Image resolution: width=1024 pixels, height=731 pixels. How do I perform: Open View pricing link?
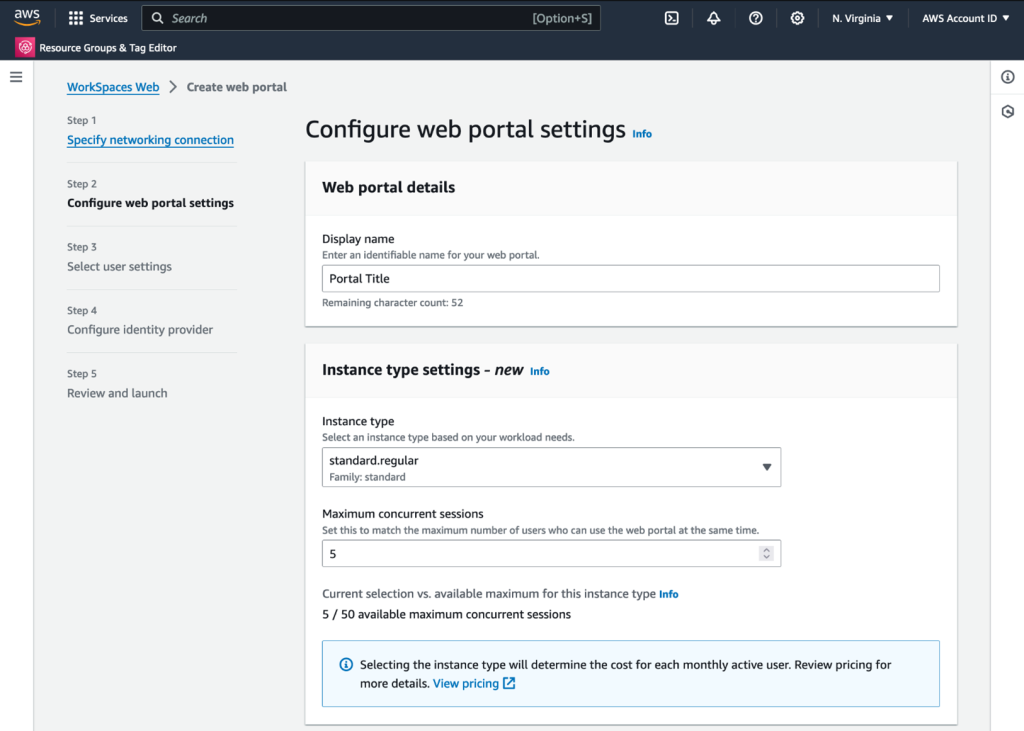466,683
